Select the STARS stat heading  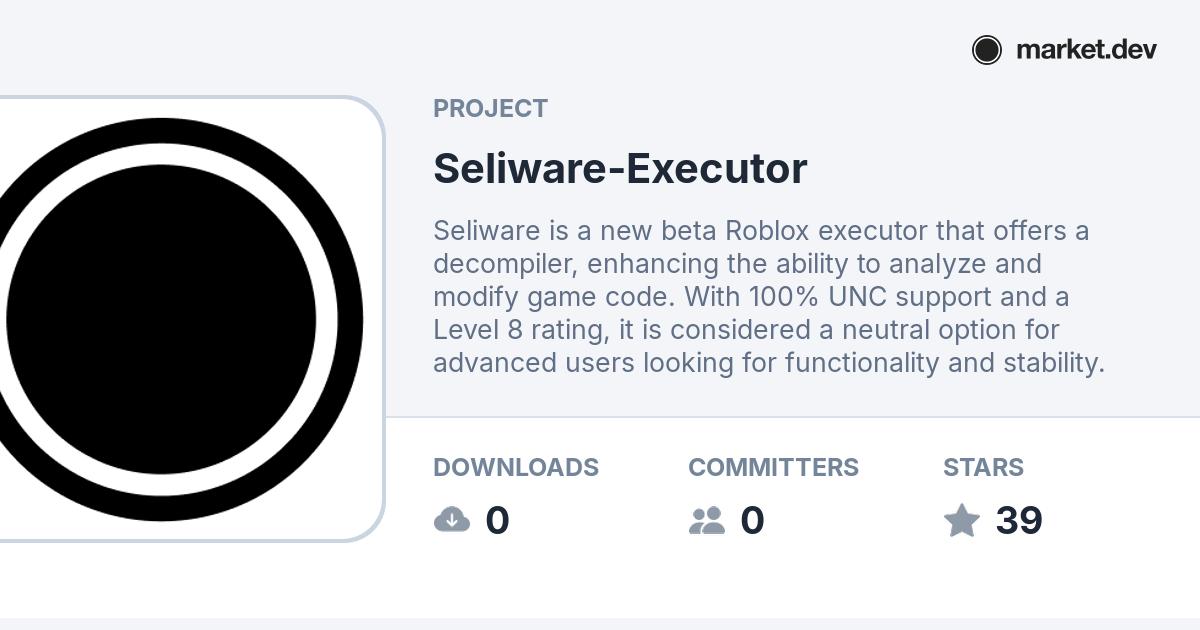(x=983, y=467)
